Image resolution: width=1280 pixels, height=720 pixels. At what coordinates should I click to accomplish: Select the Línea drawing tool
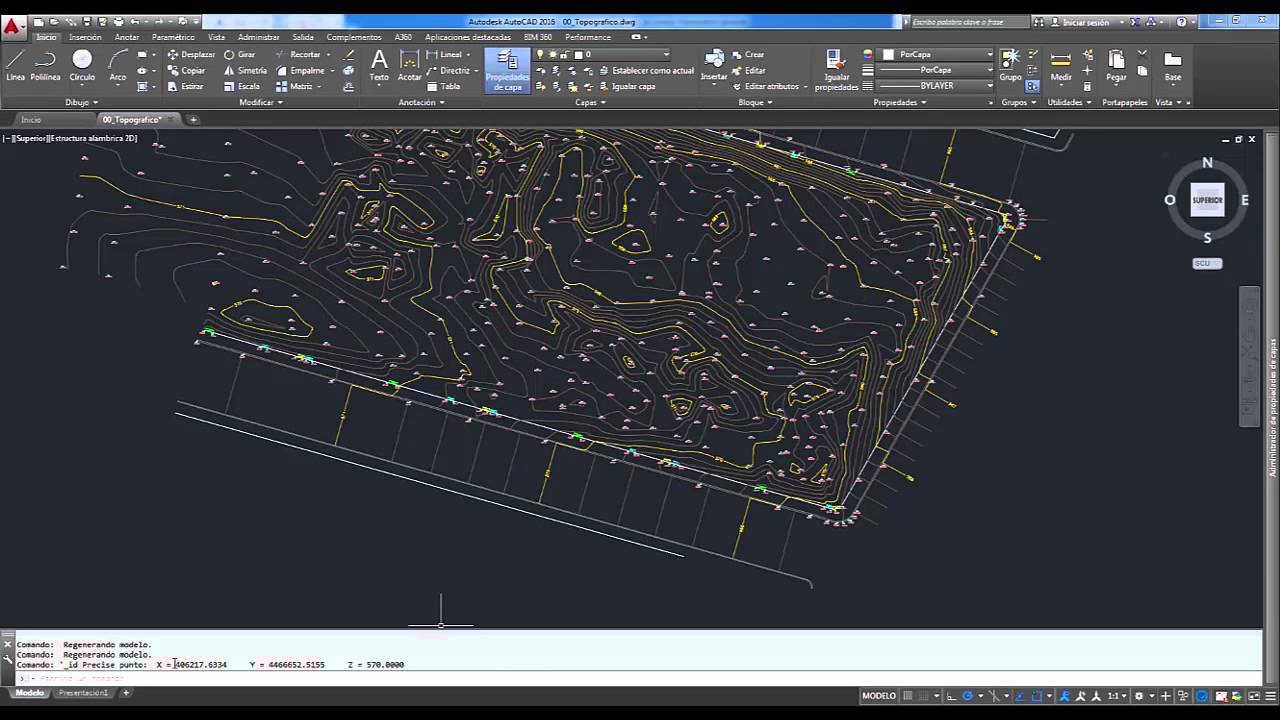point(15,65)
